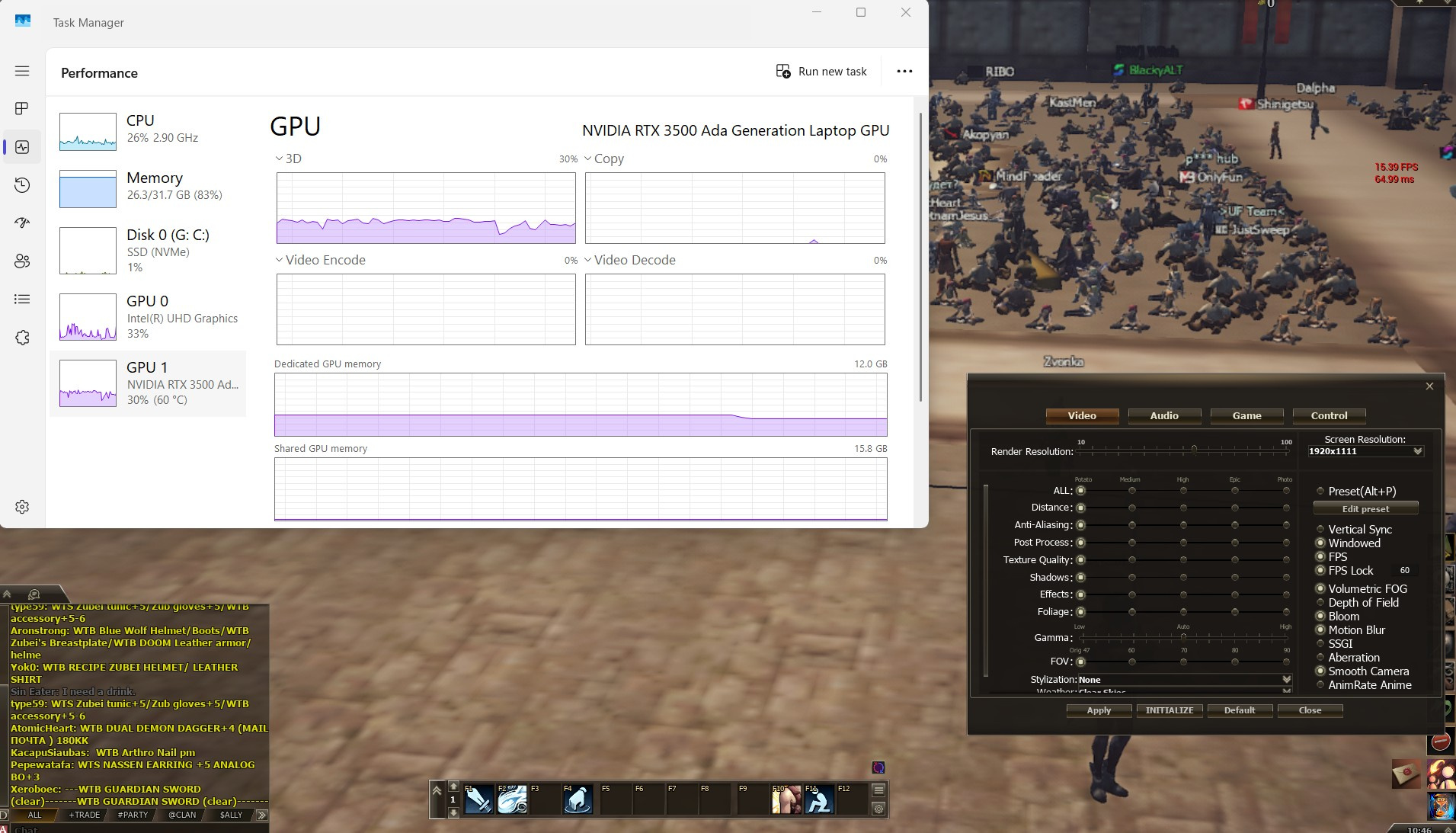1456x833 pixels.
Task: Open Task Manager settings gear
Action: click(x=22, y=507)
